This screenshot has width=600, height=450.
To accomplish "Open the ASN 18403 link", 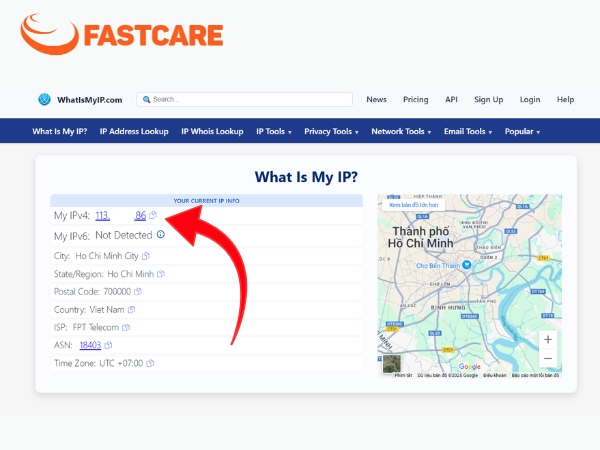I will pos(90,345).
